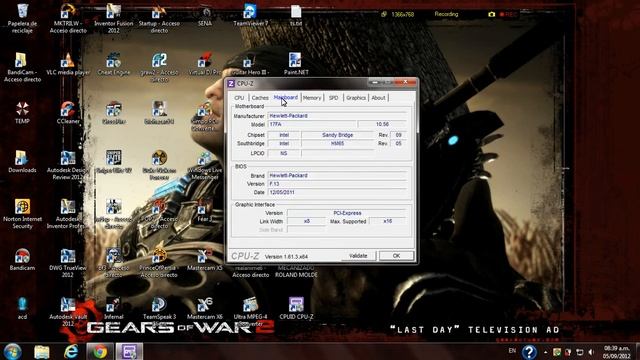Click the PCI-Express version value
640x360 pixels.
[347, 213]
